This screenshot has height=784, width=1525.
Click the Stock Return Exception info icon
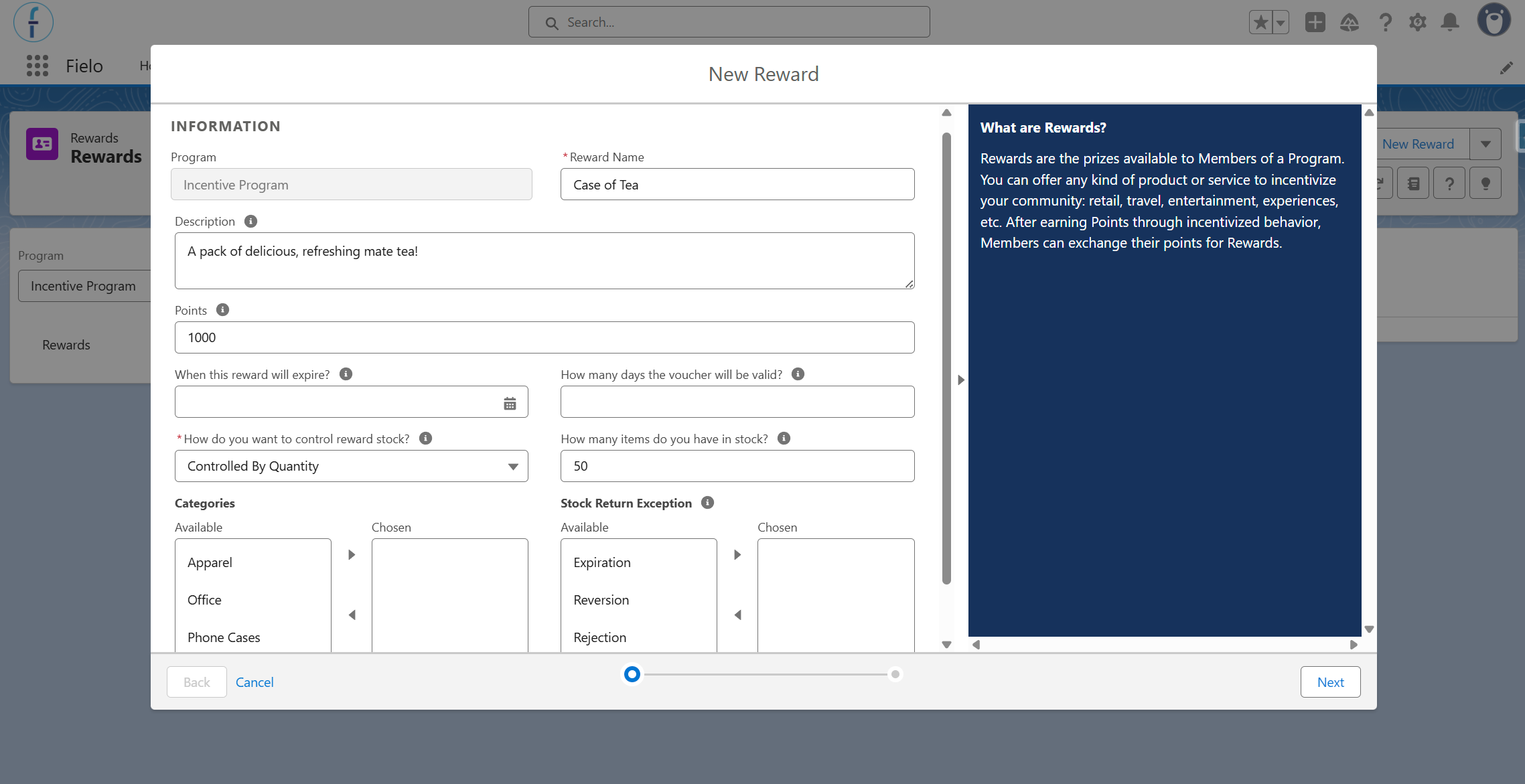pos(707,503)
